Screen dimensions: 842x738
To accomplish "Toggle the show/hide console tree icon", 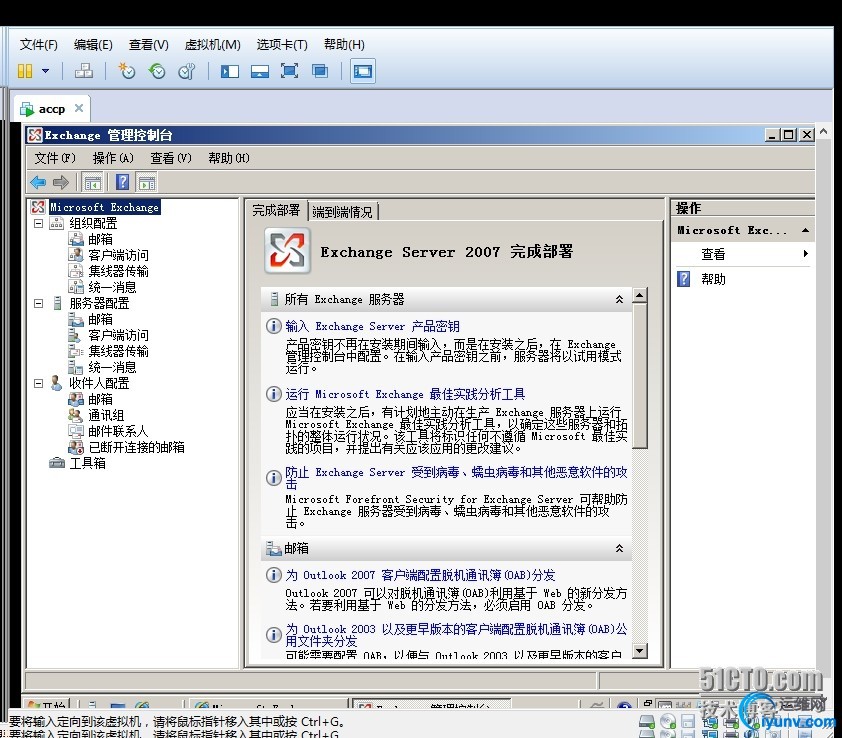I will (92, 183).
